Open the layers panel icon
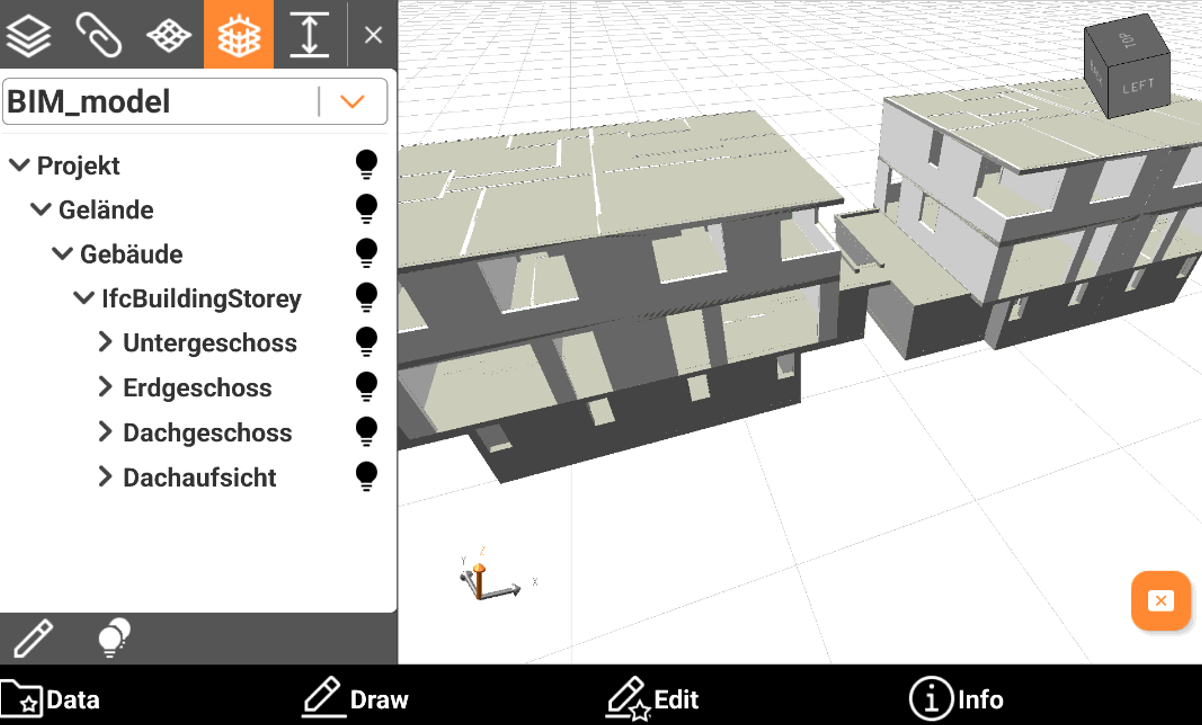Screen dimensions: 1202x725 click(29, 35)
